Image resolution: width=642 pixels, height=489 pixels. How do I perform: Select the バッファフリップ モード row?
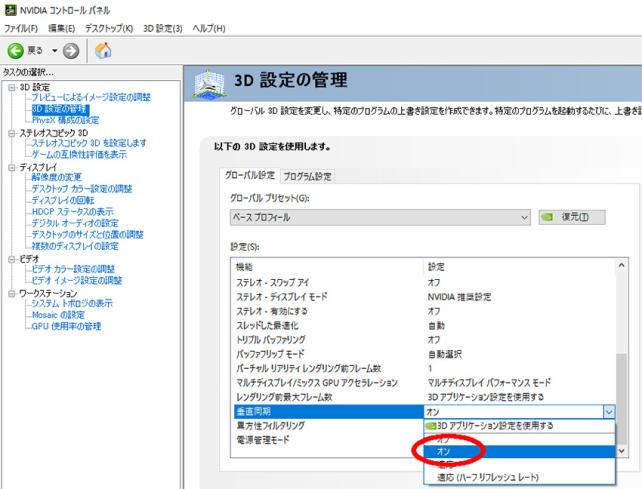(425, 354)
